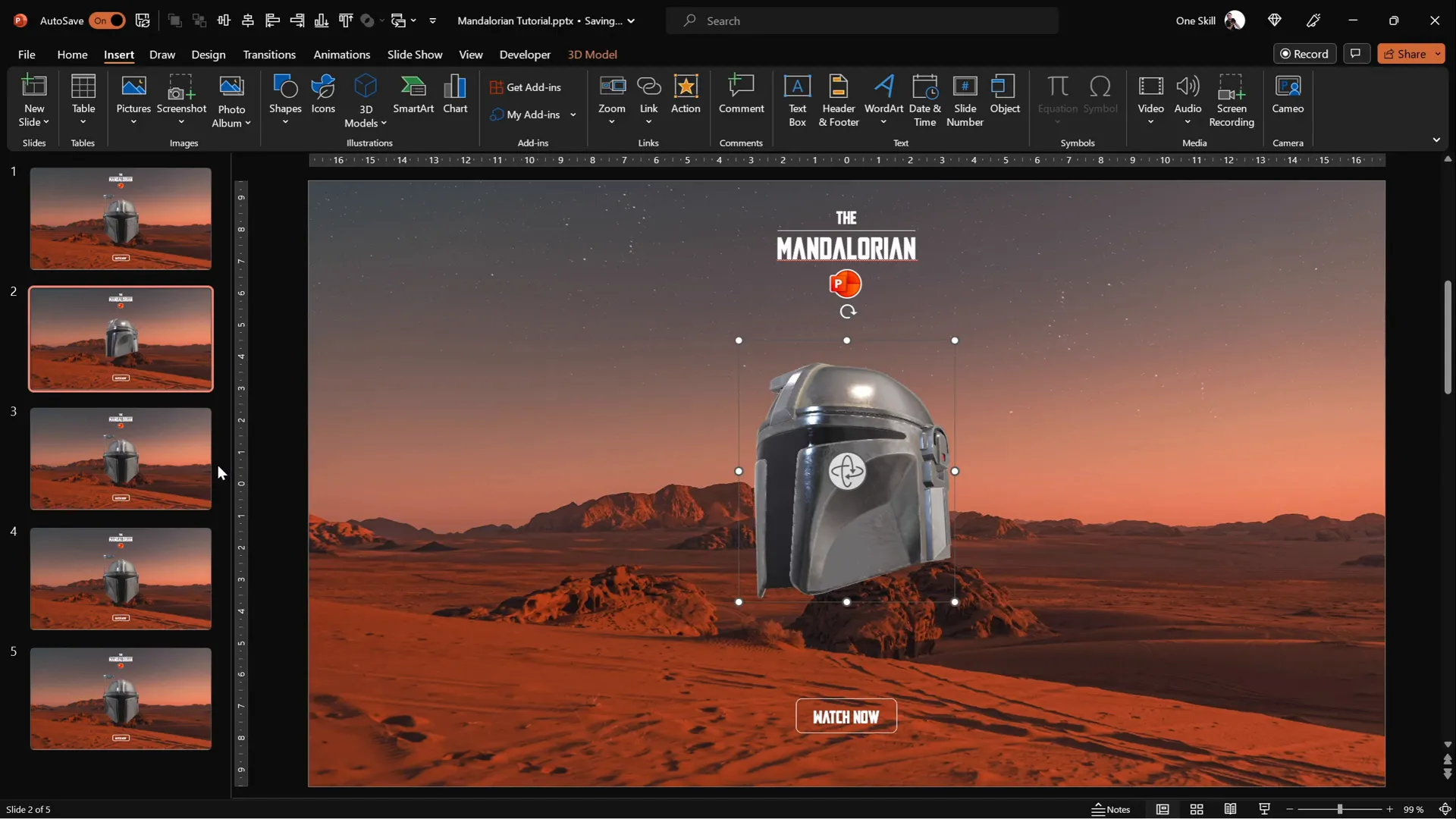1456x819 pixels.
Task: Switch to the 3D Model tab
Action: (592, 55)
